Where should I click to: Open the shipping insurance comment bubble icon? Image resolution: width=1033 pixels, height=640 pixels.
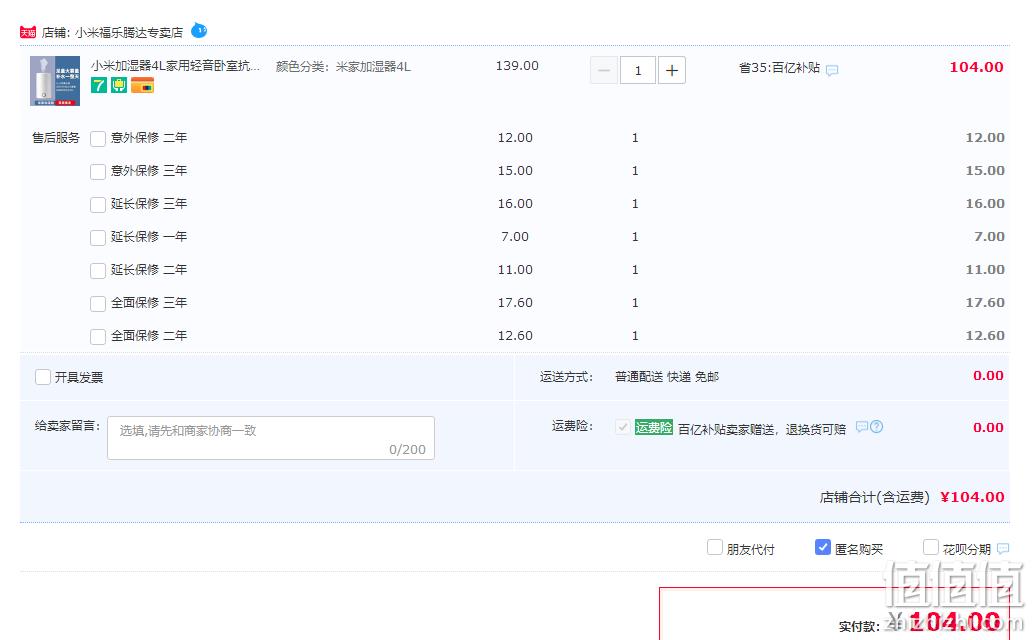862,427
